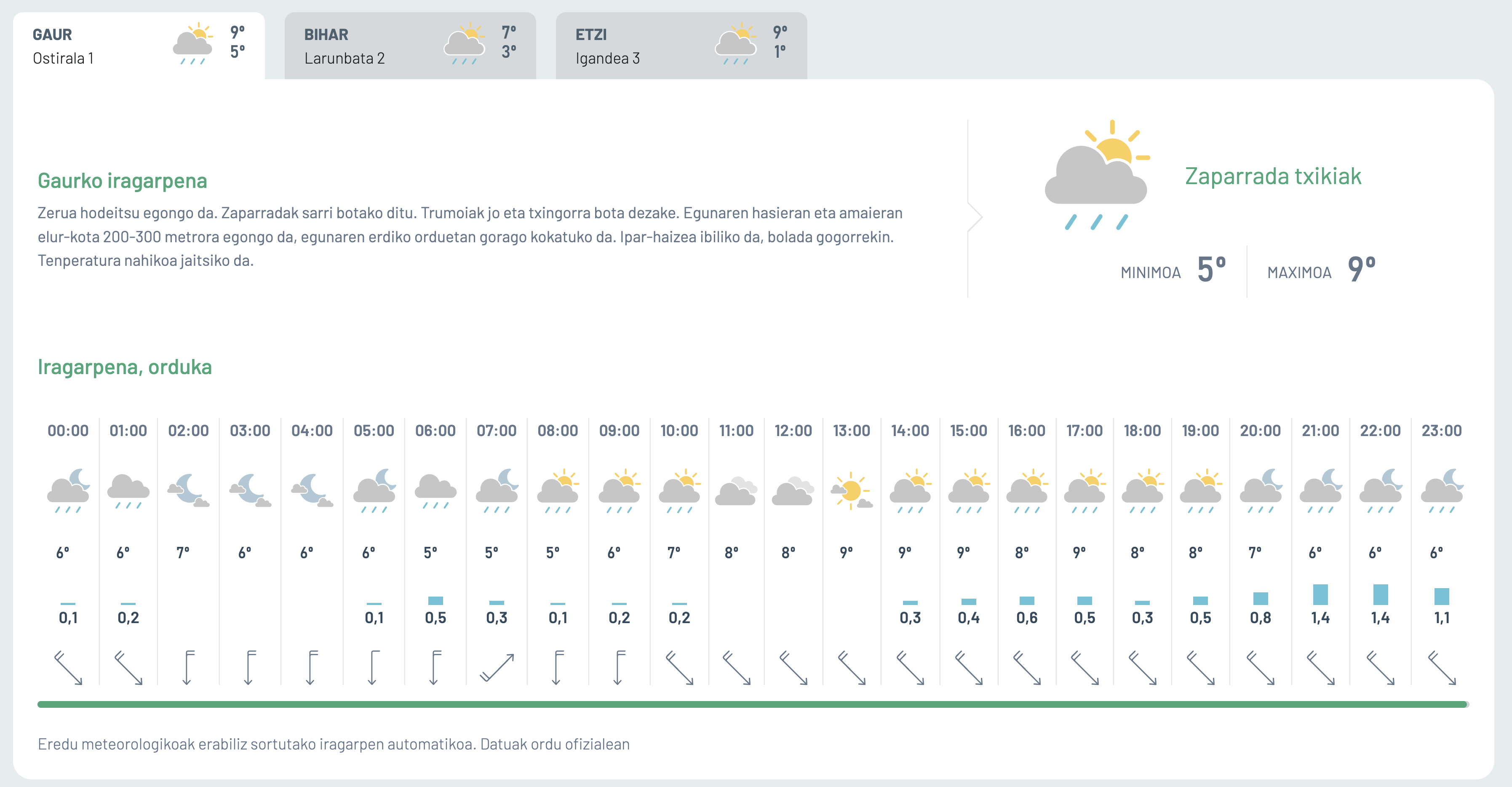Screen dimensions: 1512x787
Task: Click the Iragarpena, orduka heading
Action: [x=124, y=367]
